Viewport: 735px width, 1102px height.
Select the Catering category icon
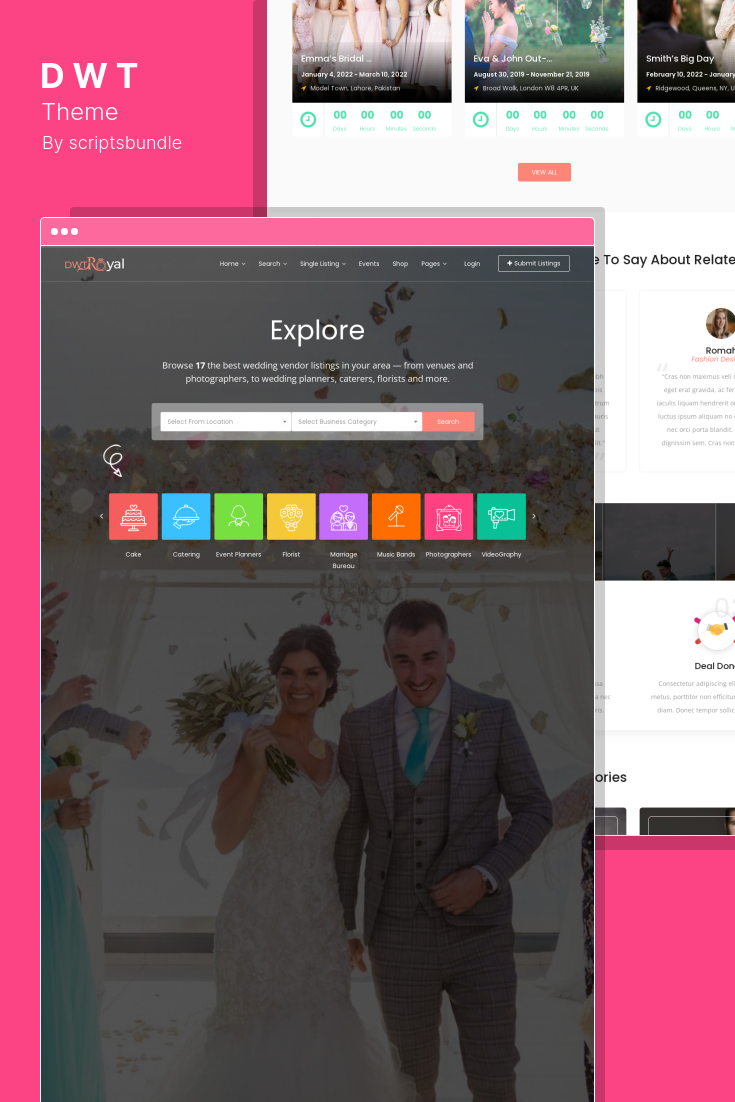point(186,517)
